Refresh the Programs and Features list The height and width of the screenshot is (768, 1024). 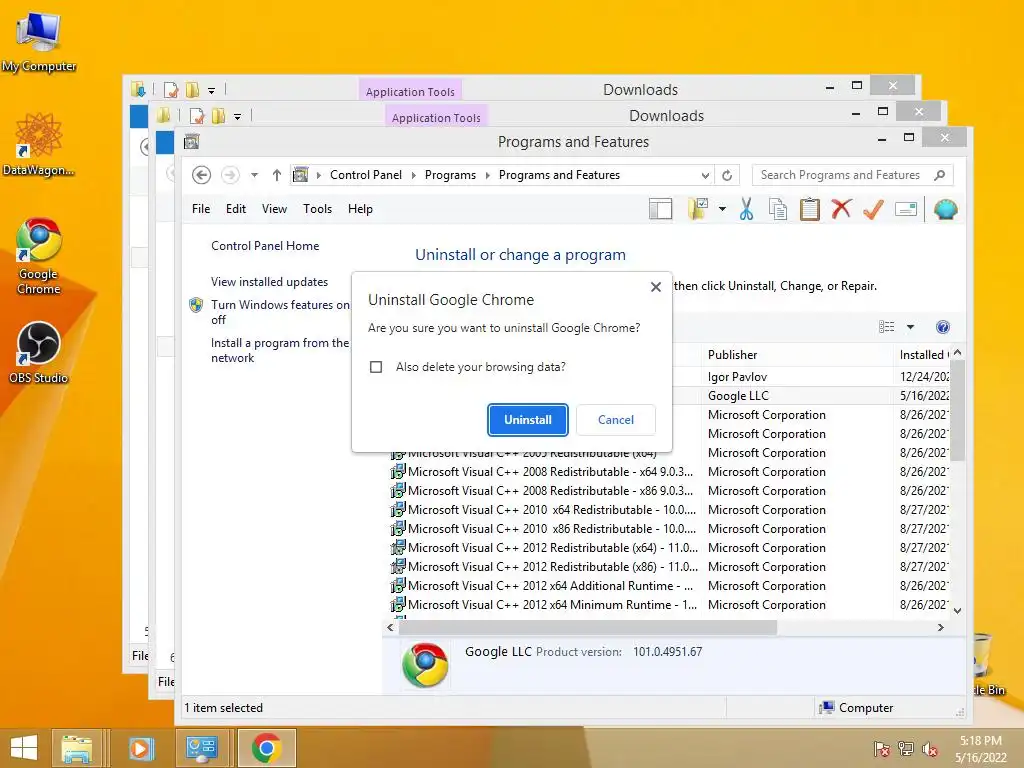coord(727,175)
